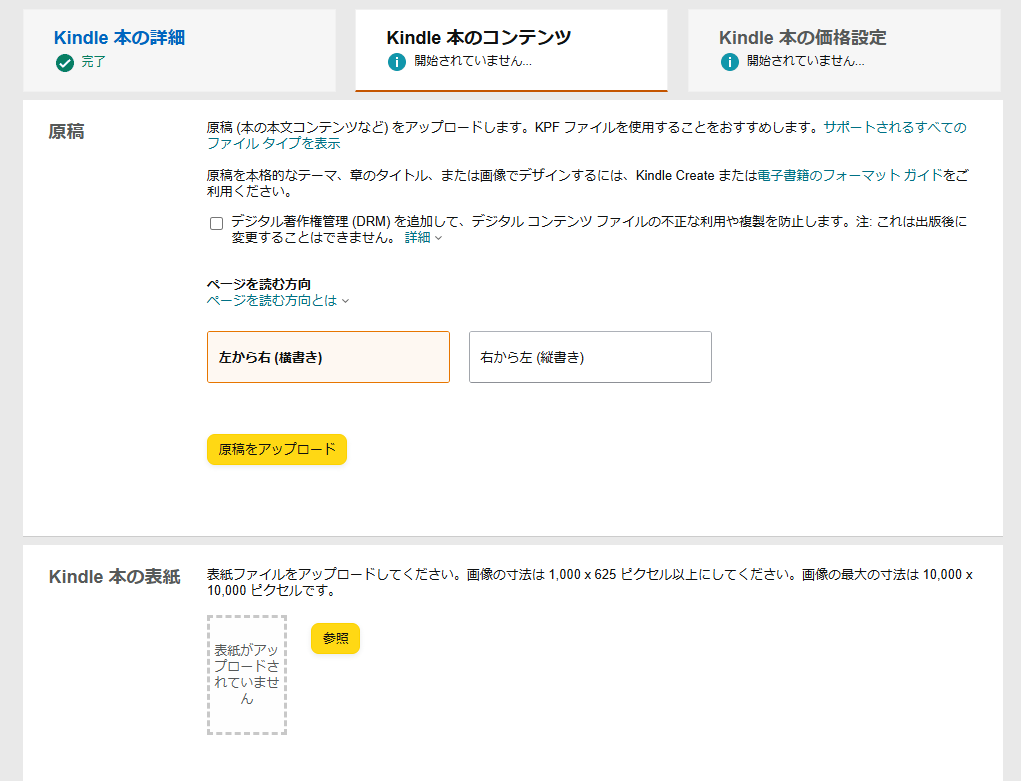Click the 完了 status text under Kindle 本の詳細

pos(93,62)
